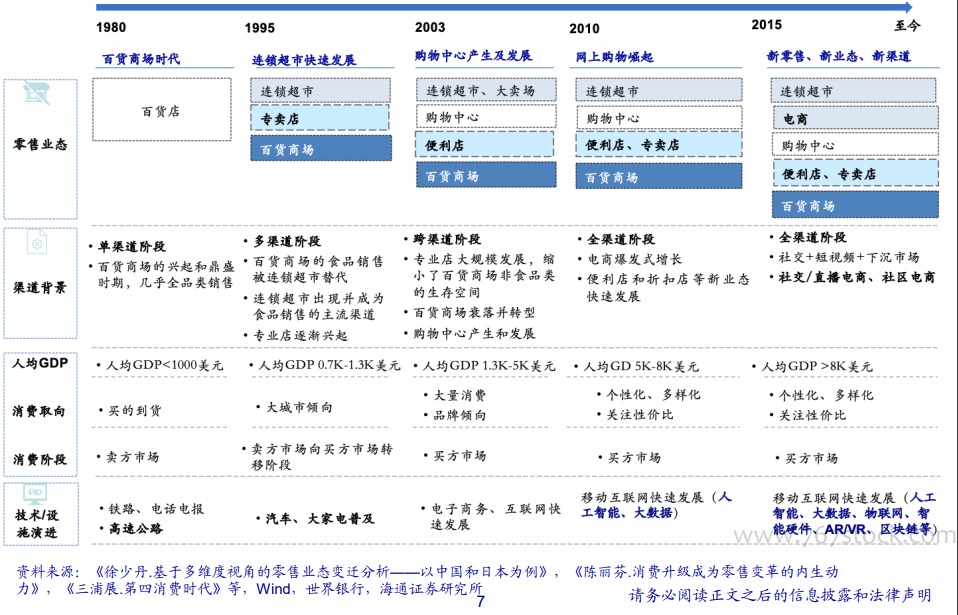The image size is (958, 615).
Task: Click the crossed-out shop icon above 零售业态
Action: 37,93
